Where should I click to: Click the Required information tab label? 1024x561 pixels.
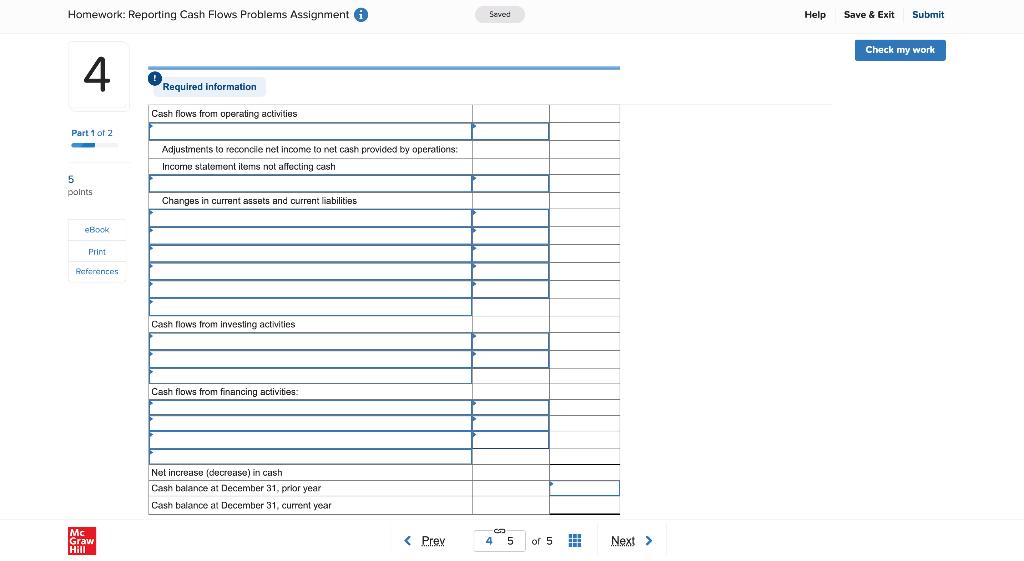tap(209, 87)
